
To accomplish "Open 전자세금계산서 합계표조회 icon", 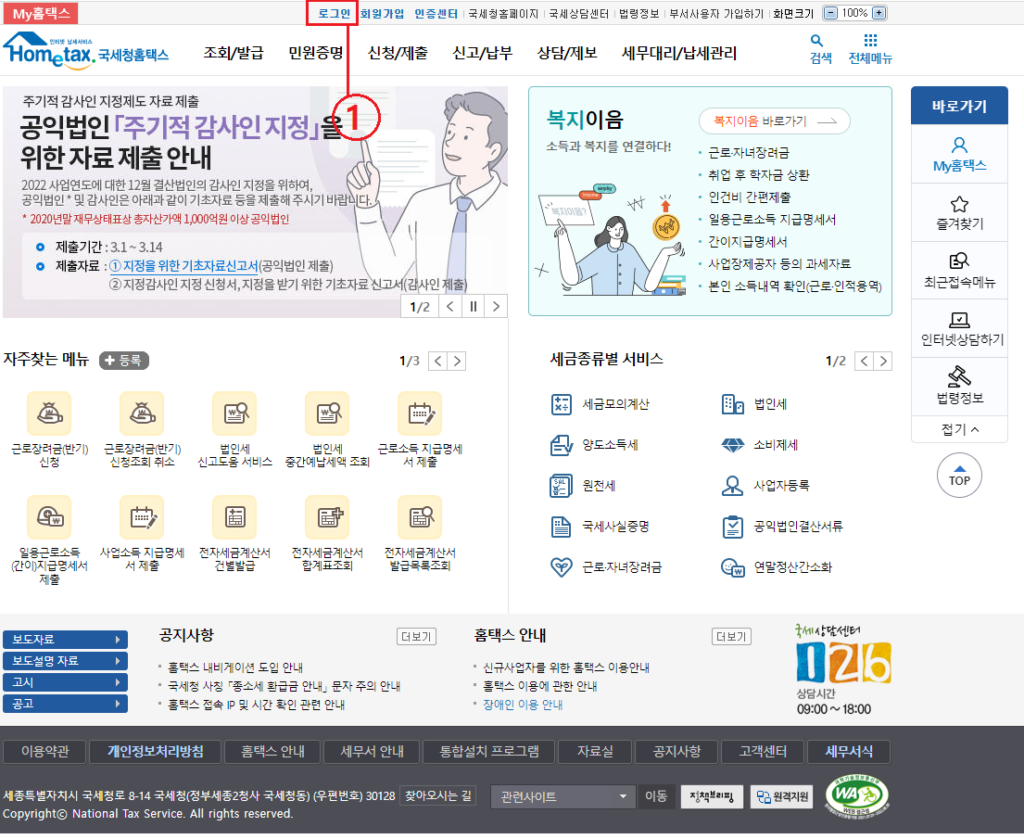I will click(x=327, y=517).
